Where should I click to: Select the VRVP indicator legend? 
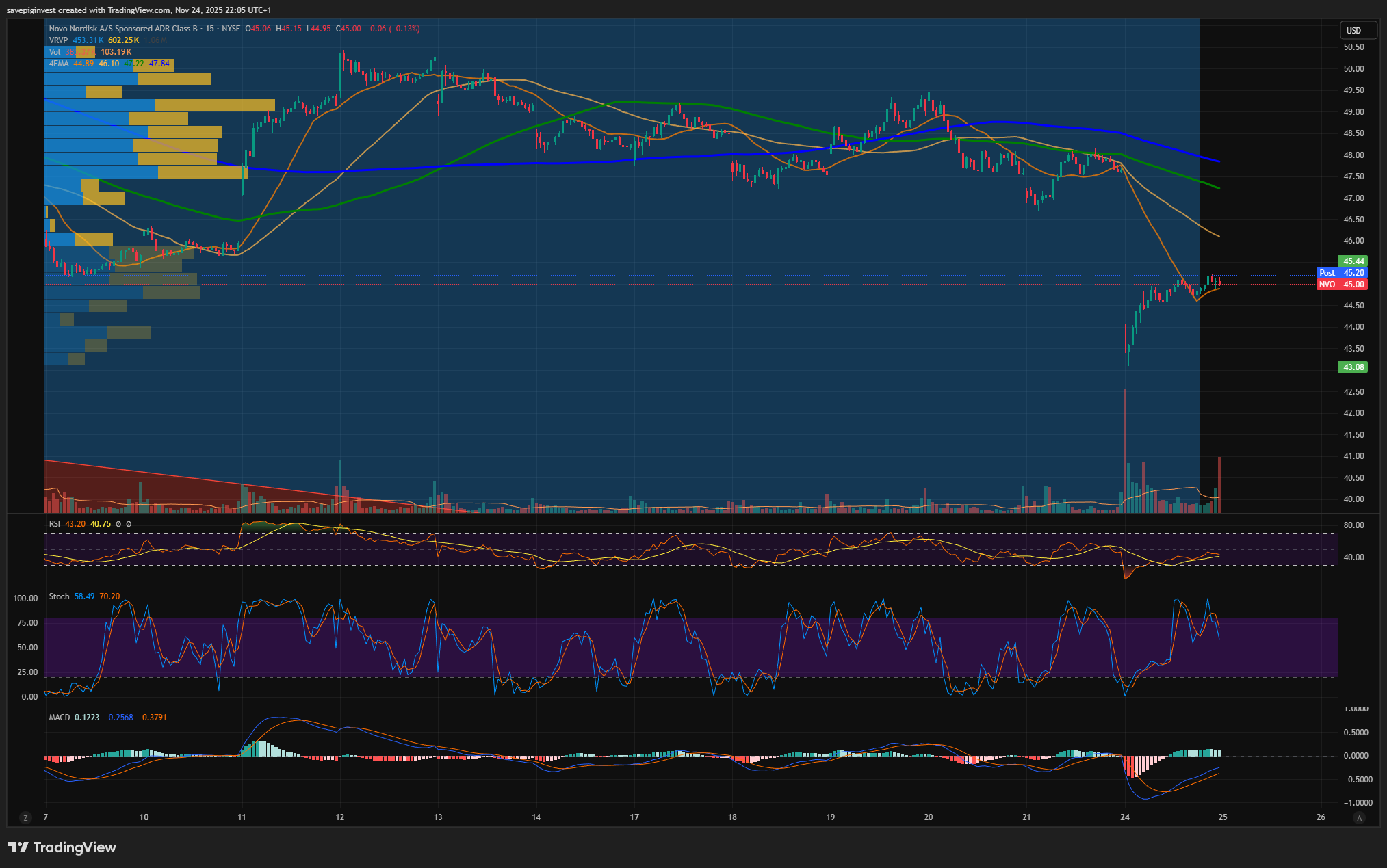tap(58, 40)
